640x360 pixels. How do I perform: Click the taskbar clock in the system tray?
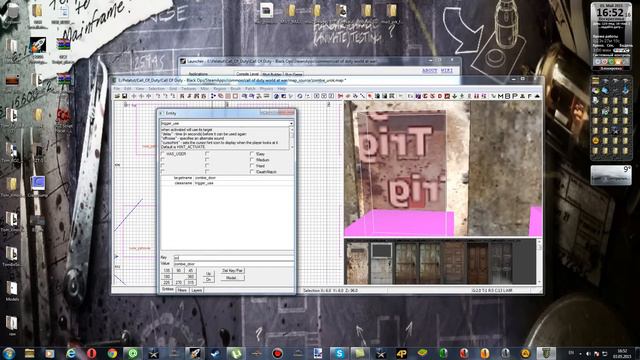coord(622,353)
